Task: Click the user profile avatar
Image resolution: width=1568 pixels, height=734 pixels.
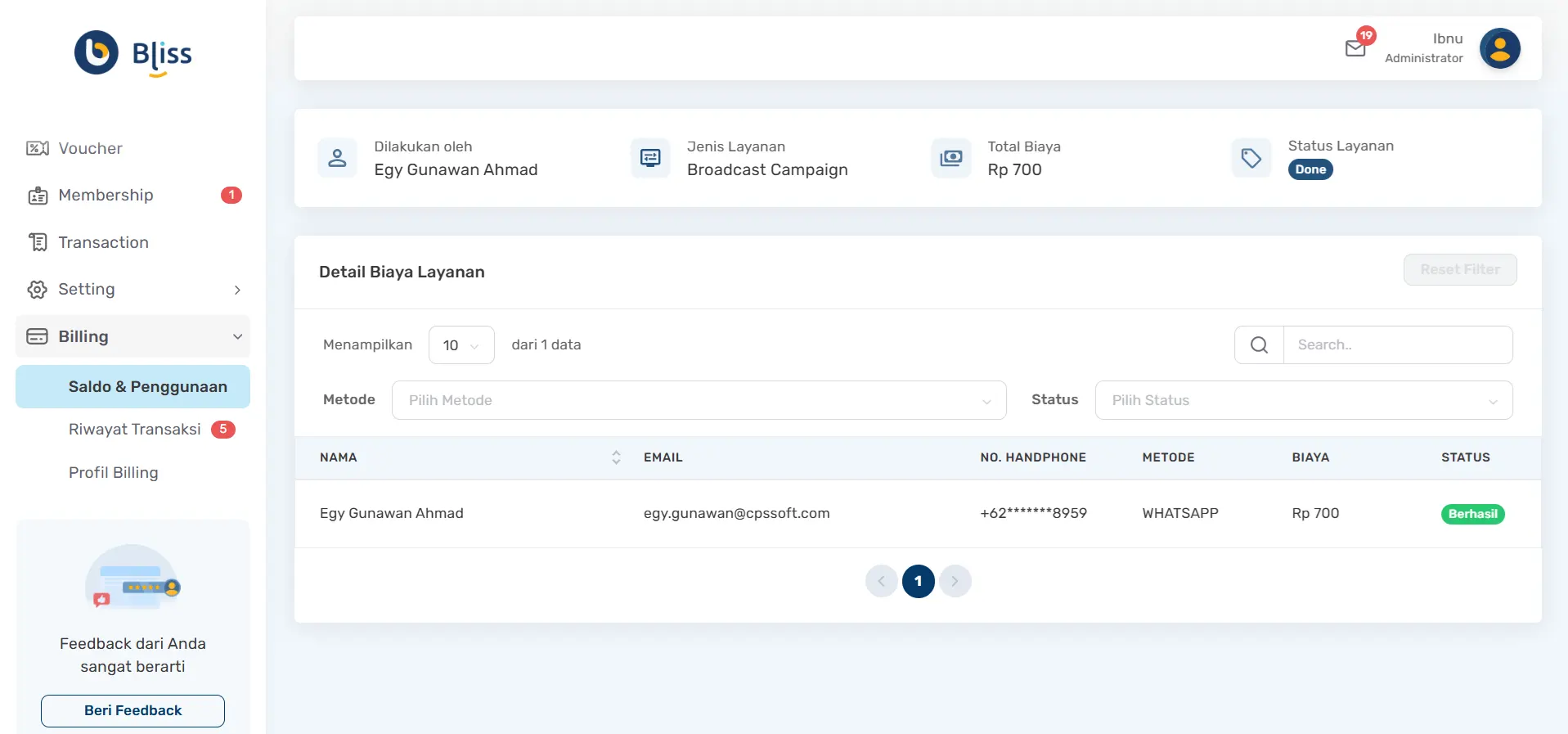Action: coord(1499,48)
